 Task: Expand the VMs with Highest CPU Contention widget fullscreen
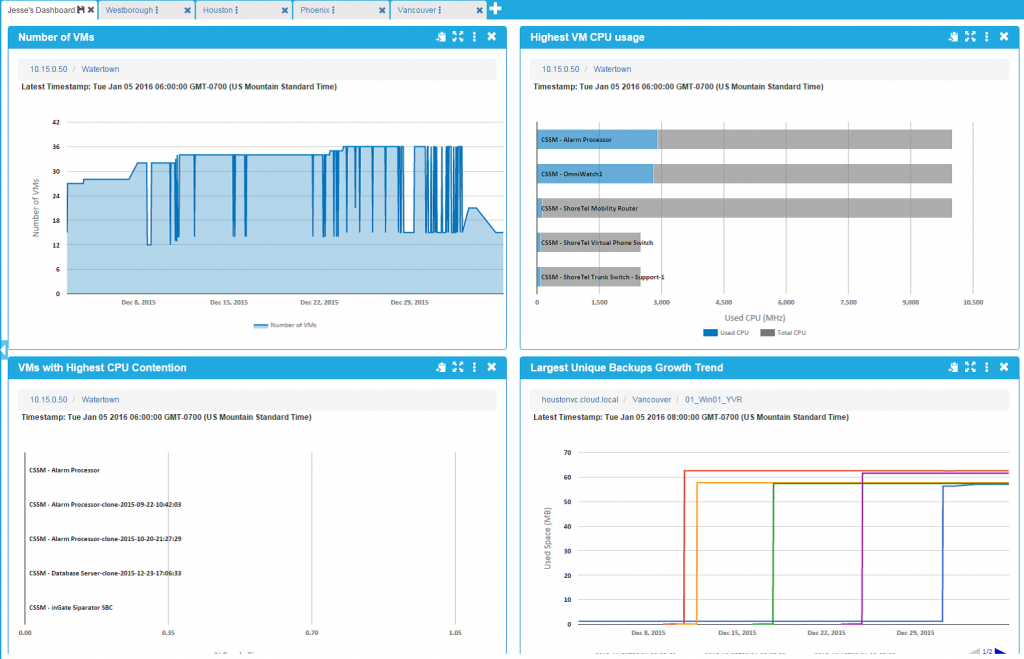(x=457, y=367)
